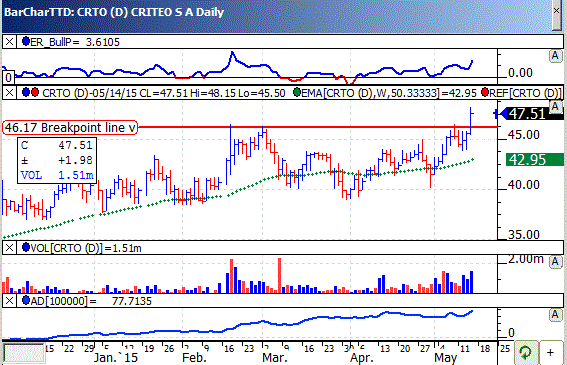Click the VOL[CRTO (D)]=1.51m label
This screenshot has height=365, width=567.
[x=86, y=248]
